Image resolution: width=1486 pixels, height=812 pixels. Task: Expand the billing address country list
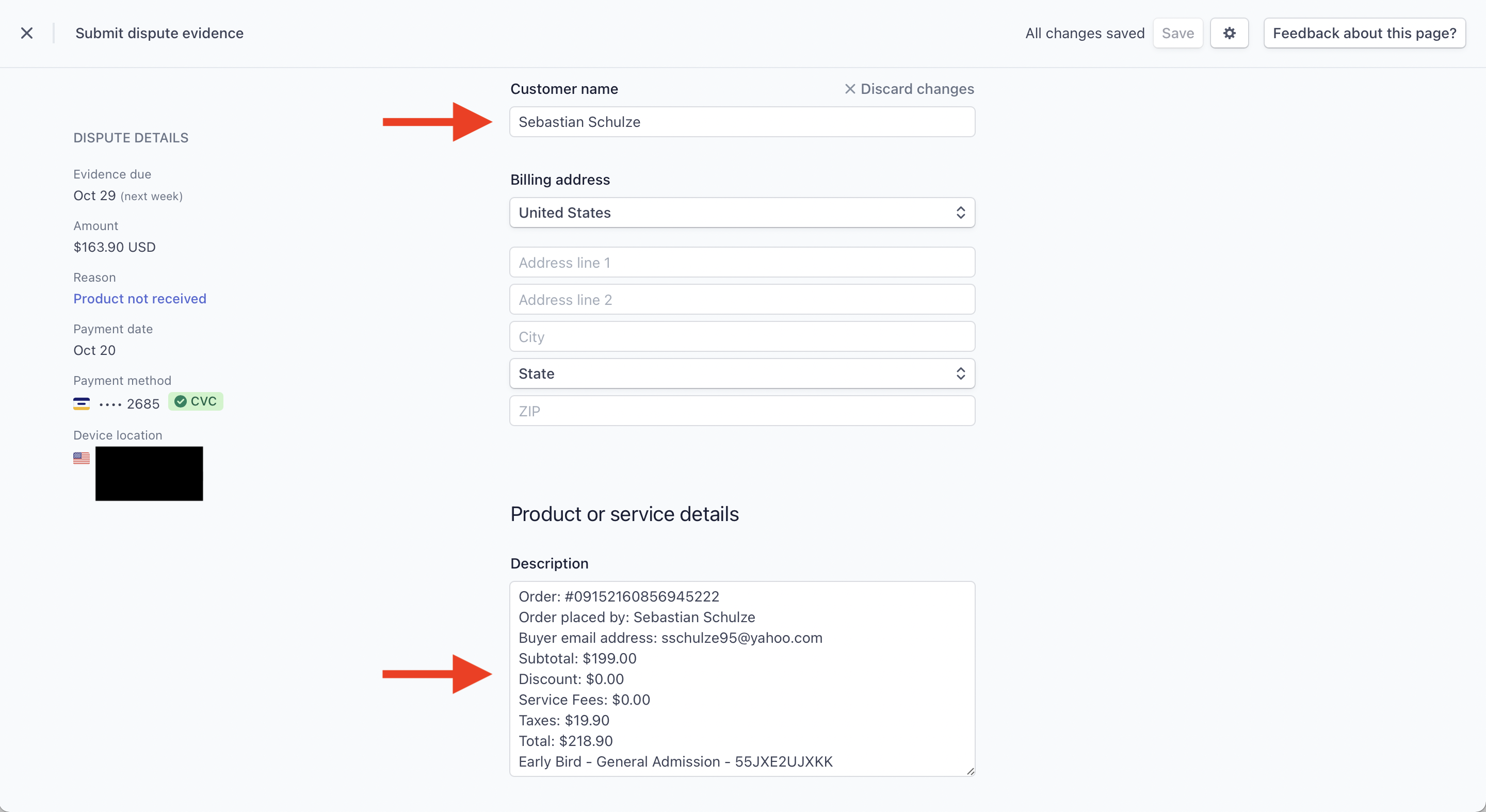[x=742, y=212]
